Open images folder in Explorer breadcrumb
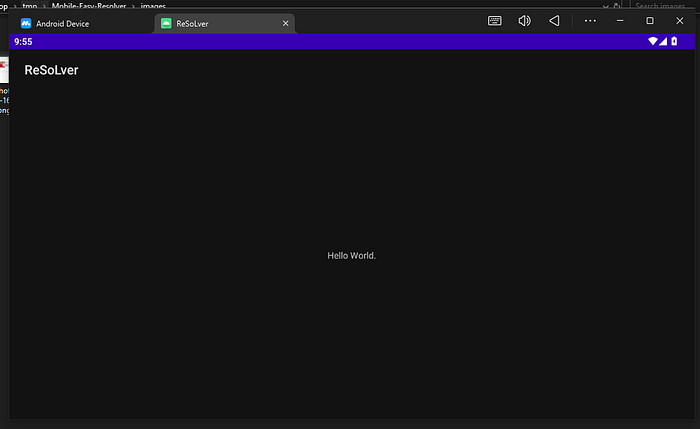 [153, 6]
